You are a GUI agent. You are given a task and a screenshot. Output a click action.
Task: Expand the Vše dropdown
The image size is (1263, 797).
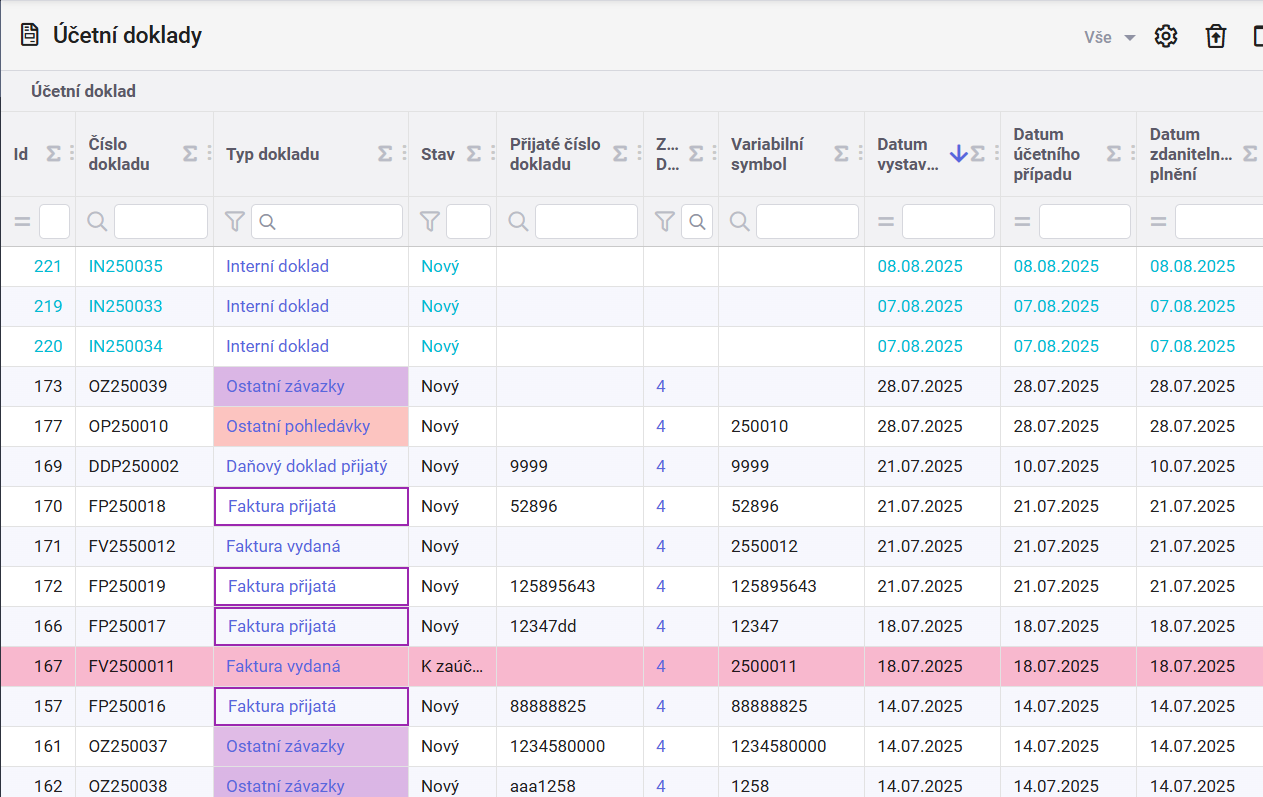(1109, 37)
